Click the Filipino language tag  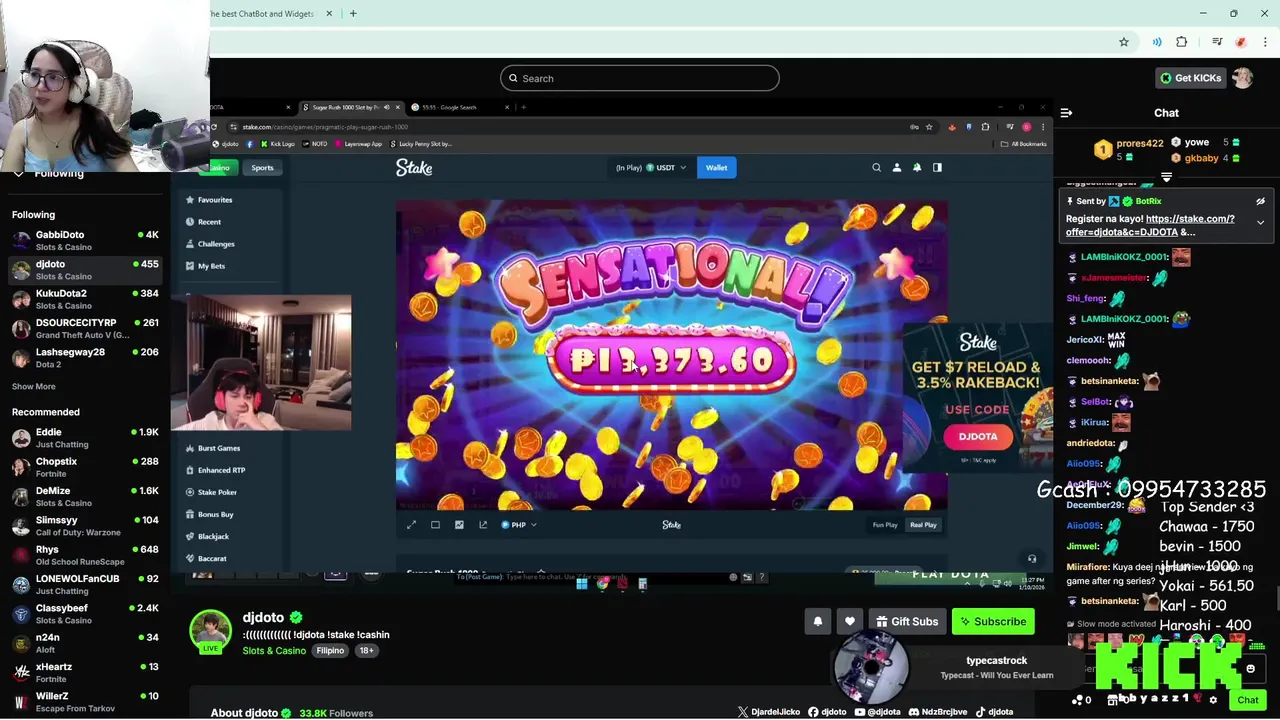tap(330, 651)
